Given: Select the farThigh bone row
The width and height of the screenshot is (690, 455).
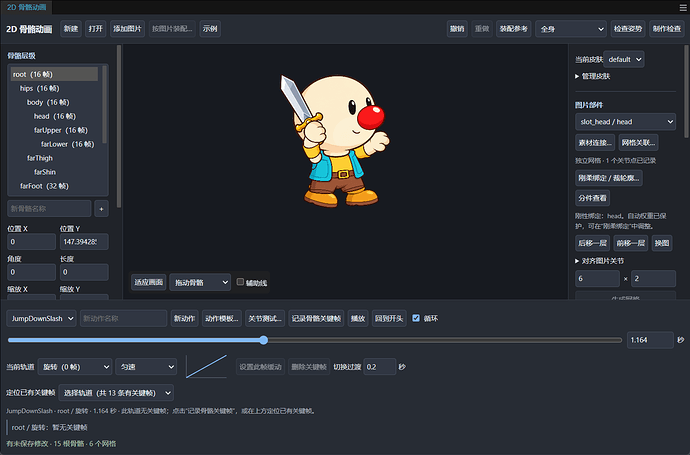Looking at the screenshot, I should pos(54,158).
